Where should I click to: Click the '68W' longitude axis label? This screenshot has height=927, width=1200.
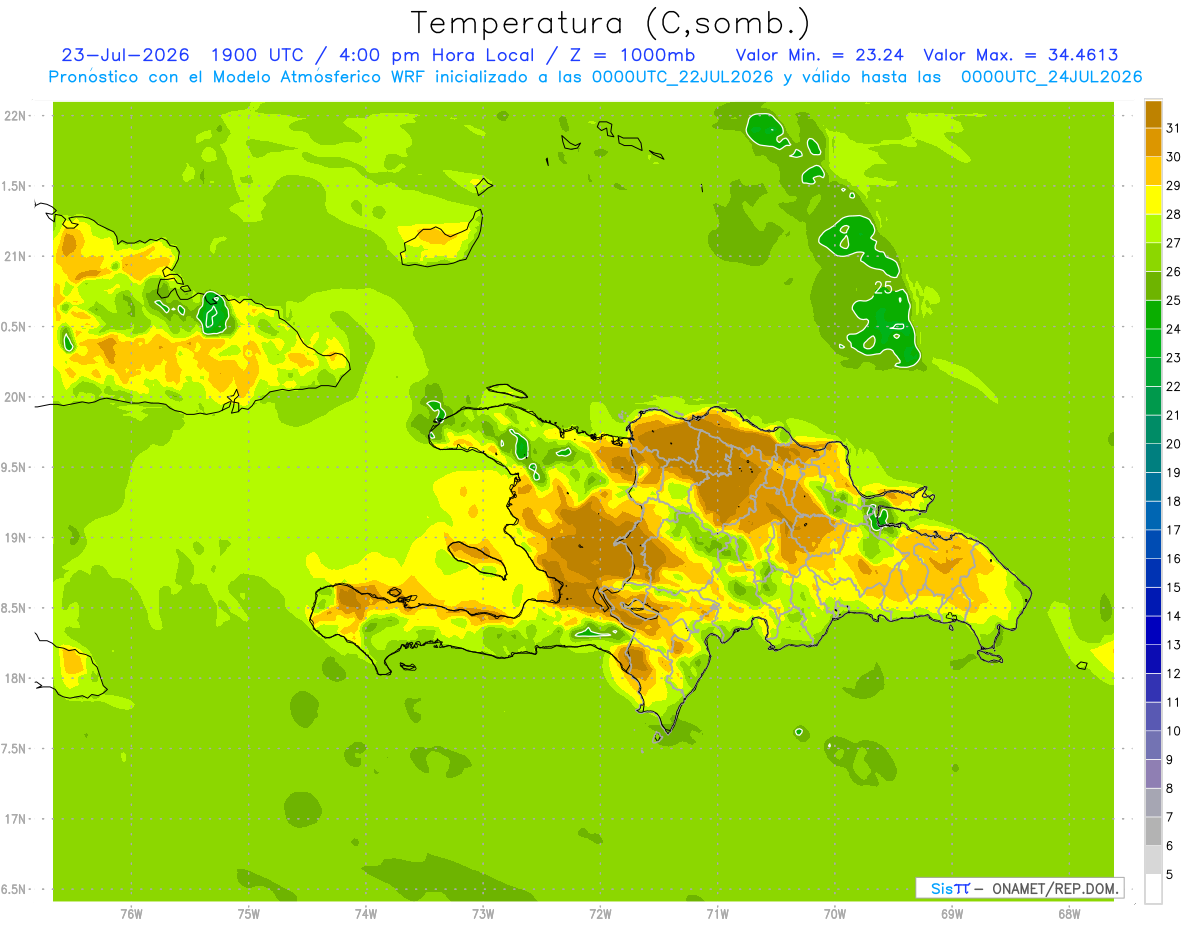pos(1069,914)
